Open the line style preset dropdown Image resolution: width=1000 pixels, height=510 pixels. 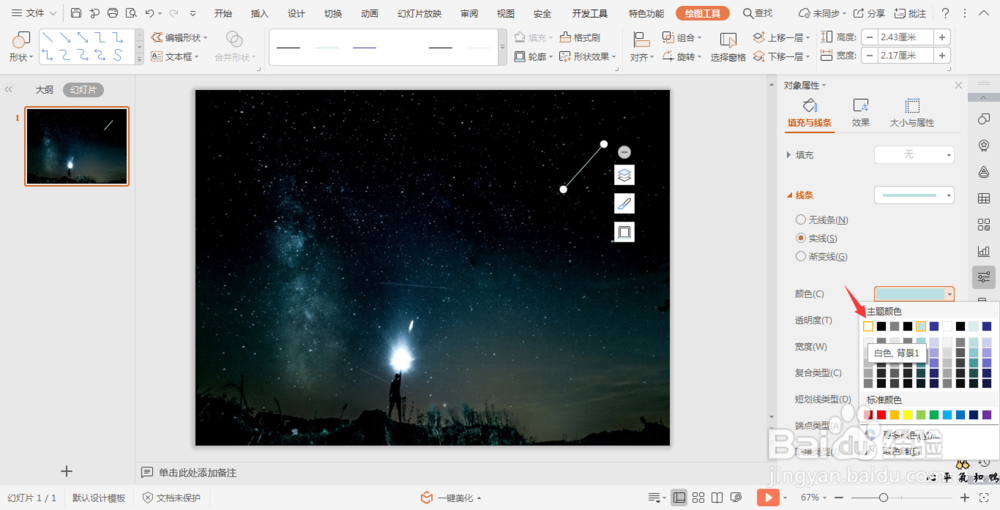pyautogui.click(x=914, y=194)
